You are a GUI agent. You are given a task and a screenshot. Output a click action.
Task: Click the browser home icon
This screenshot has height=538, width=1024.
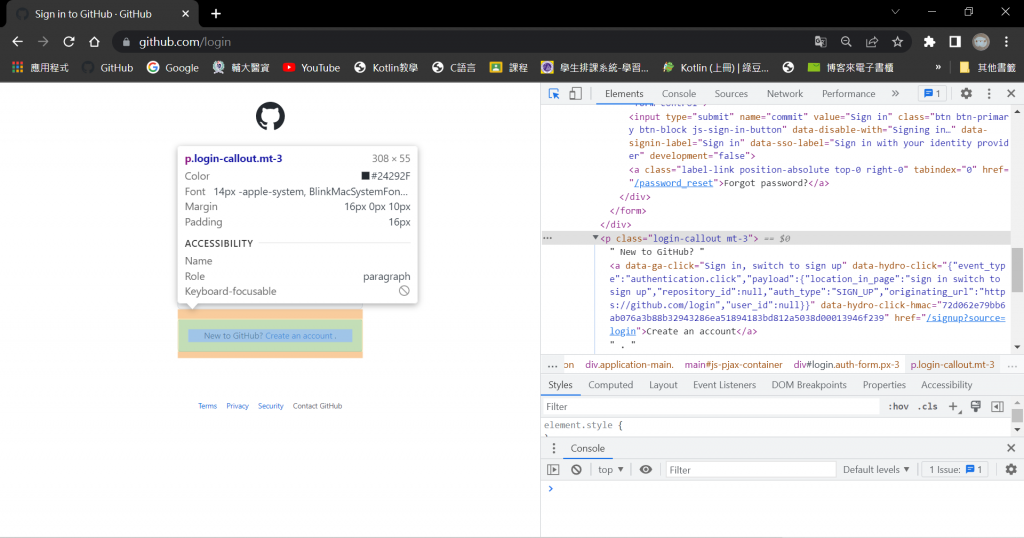tap(94, 42)
